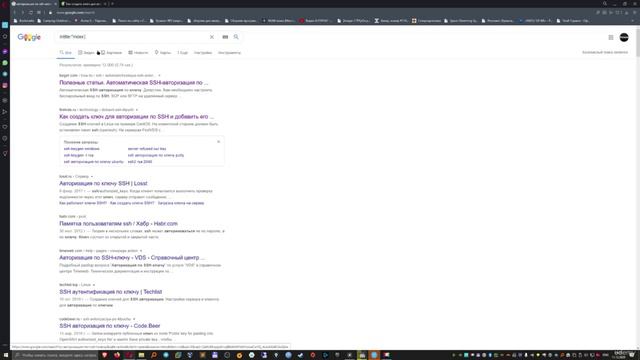Click the page vertical scrollbar
This screenshot has height=360, width=640.
click(638, 42)
